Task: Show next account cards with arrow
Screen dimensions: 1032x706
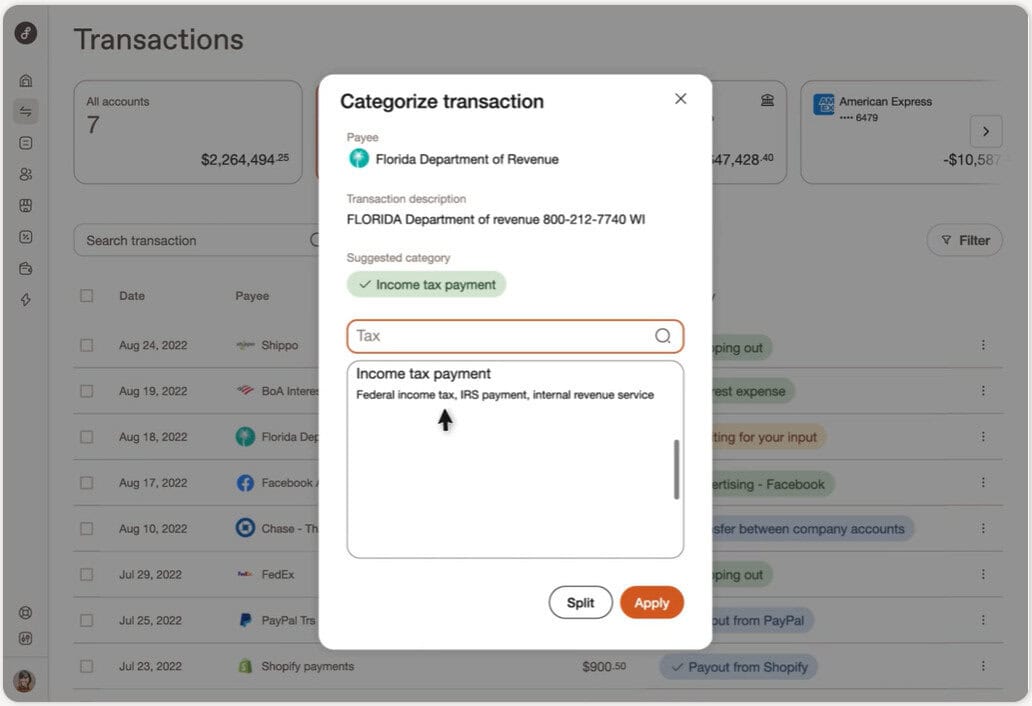Action: coord(985,131)
